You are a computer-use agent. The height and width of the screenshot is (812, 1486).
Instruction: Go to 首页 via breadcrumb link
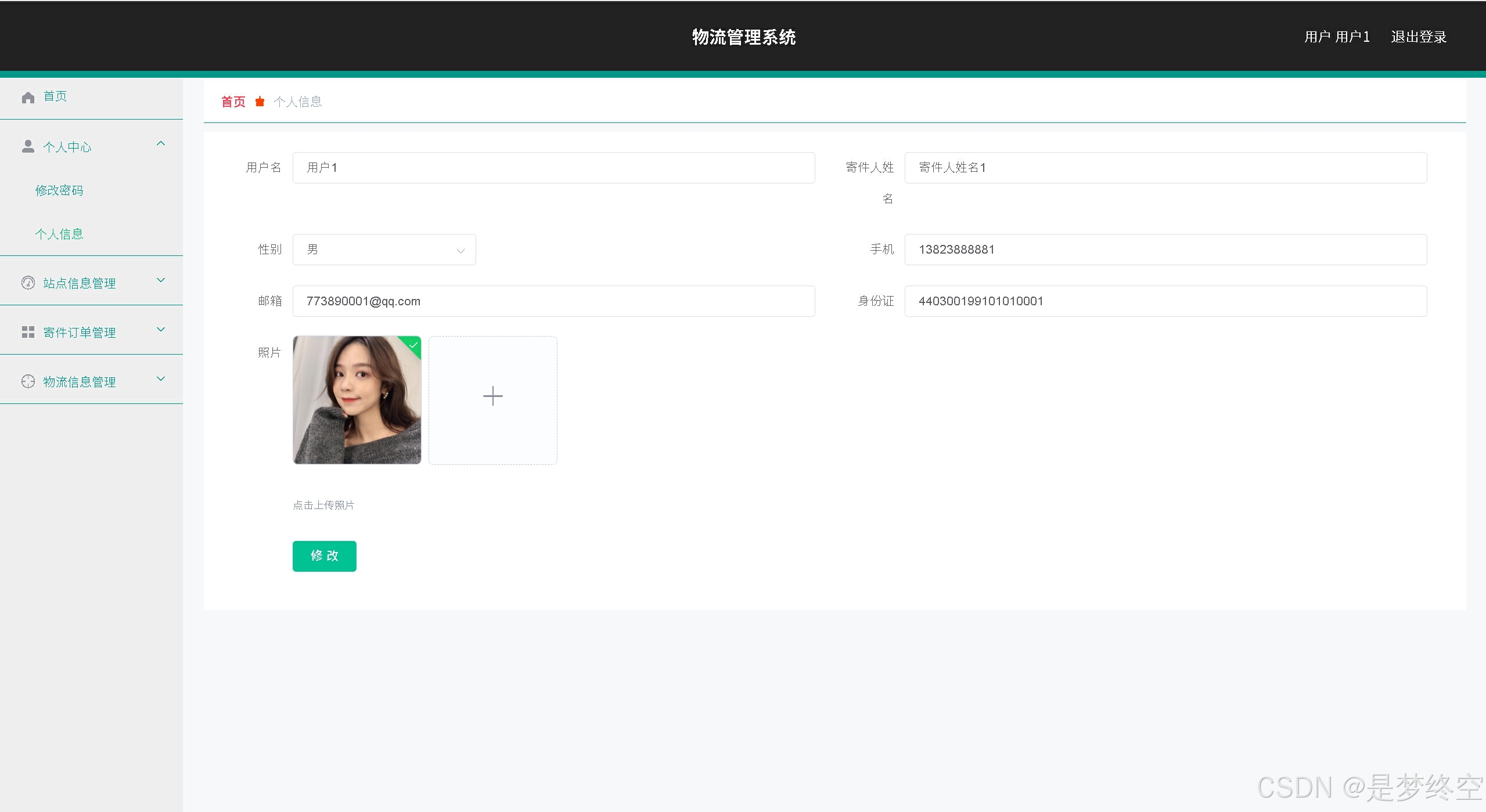[233, 102]
